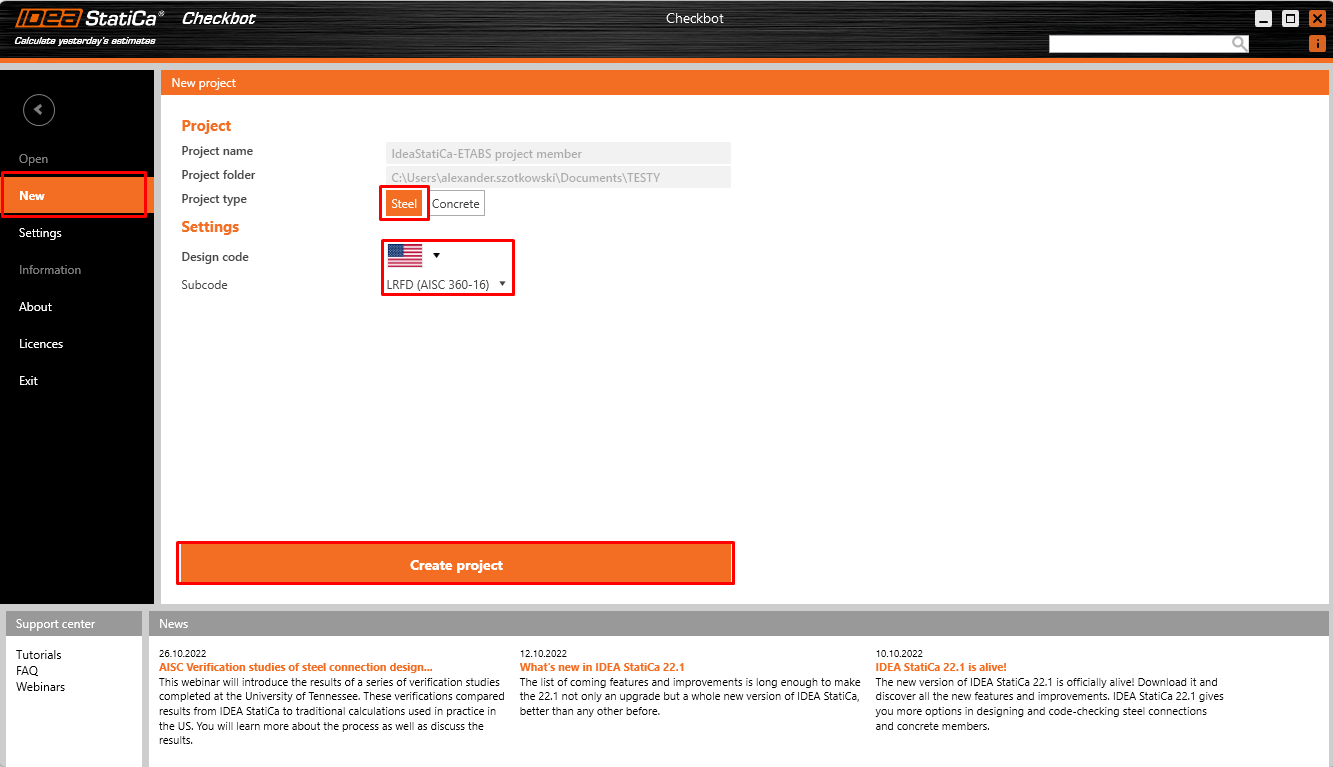Read the 'IDEA StatiCa 22.1 is alive!' news
The width and height of the screenshot is (1333, 767).
[941, 666]
